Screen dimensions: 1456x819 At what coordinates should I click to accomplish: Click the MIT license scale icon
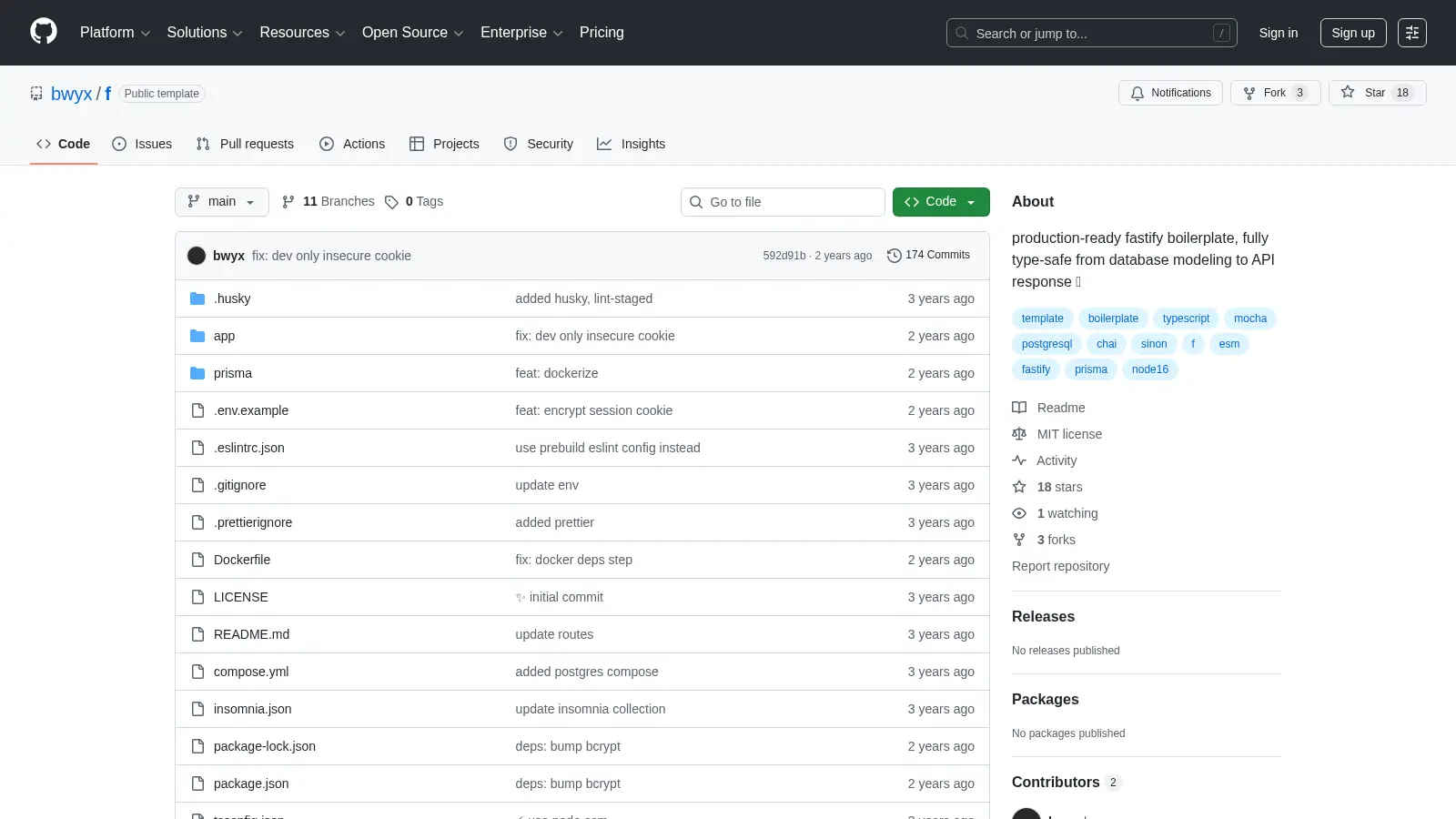coord(1019,434)
